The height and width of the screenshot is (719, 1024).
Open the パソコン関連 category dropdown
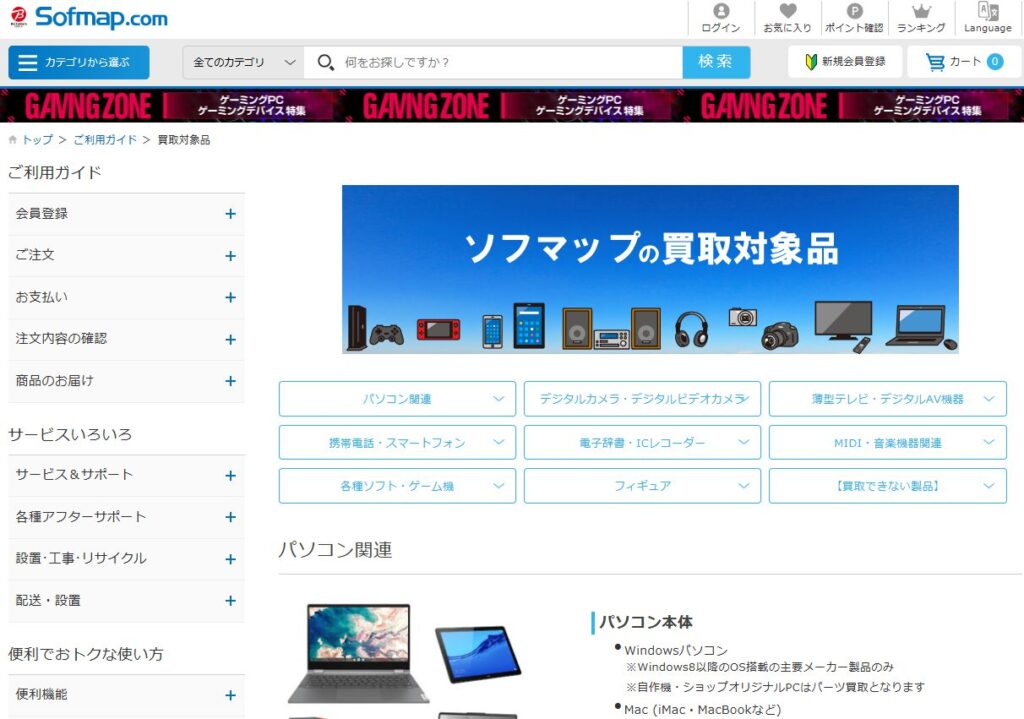(x=397, y=398)
